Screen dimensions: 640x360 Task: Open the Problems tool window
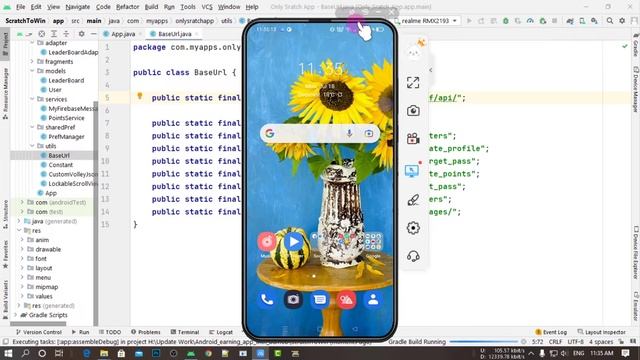tap(146, 332)
